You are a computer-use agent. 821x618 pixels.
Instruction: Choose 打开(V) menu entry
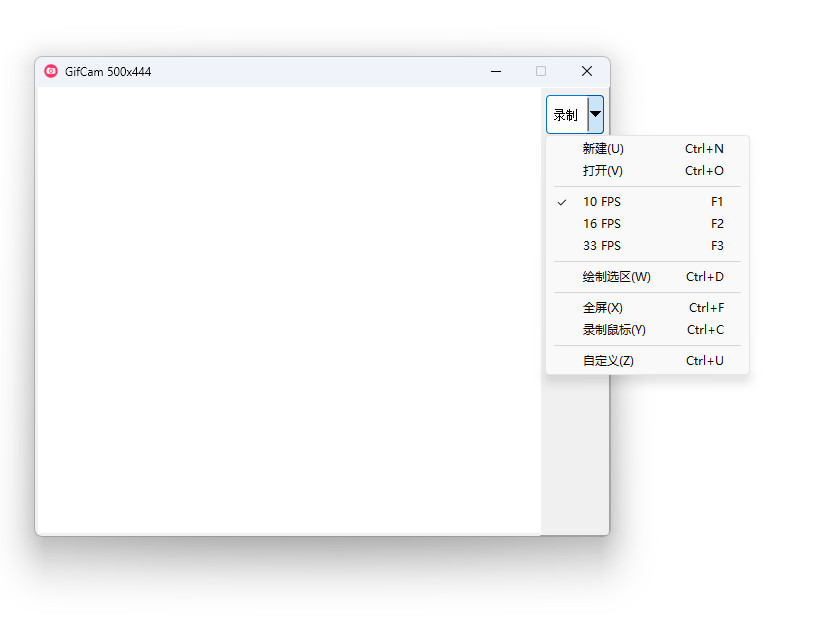click(648, 171)
